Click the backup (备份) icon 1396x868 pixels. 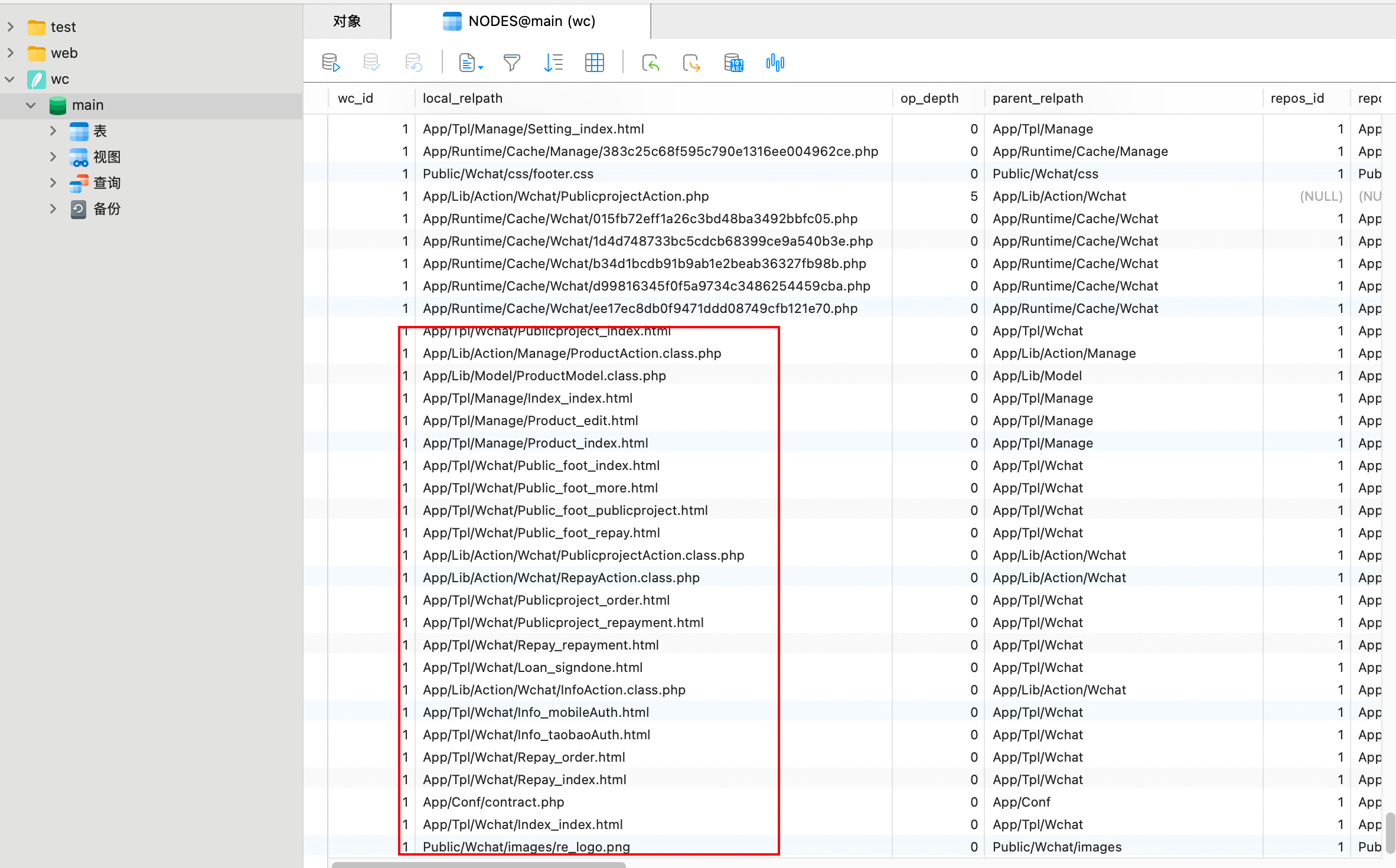point(79,209)
